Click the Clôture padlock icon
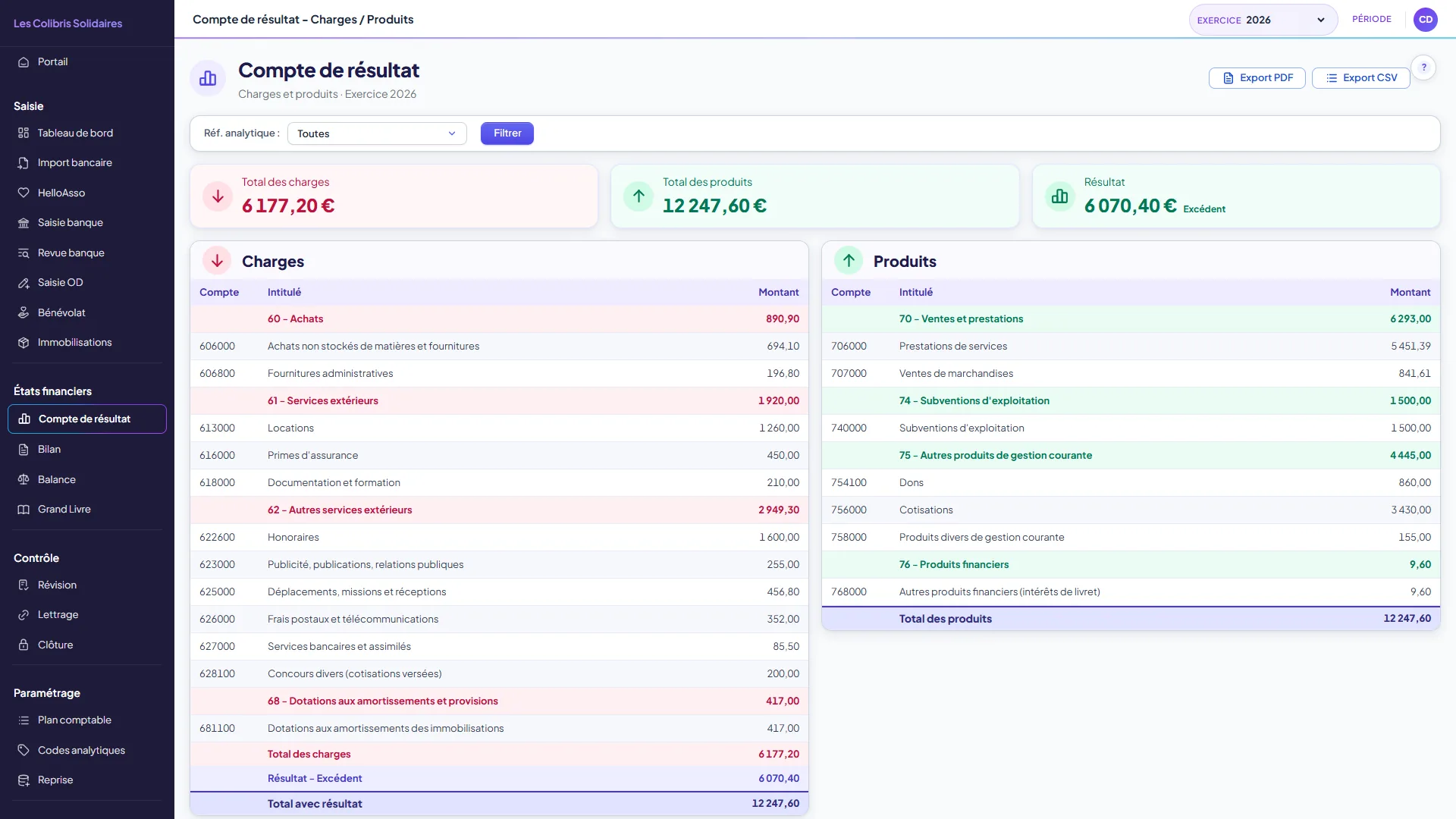The image size is (1456, 819). tap(24, 645)
